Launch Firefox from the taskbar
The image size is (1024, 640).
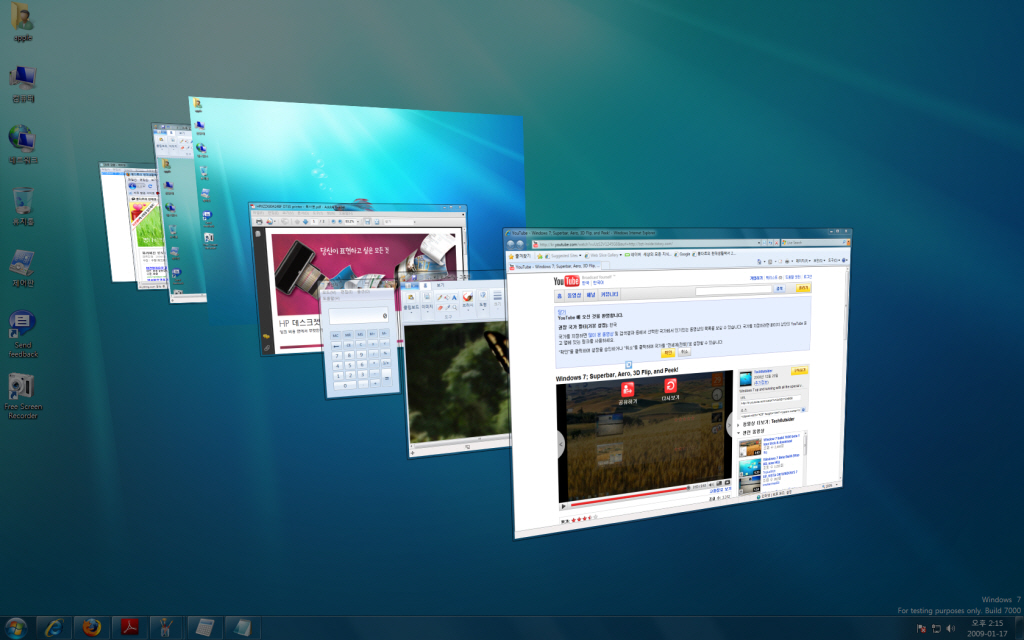point(91,627)
